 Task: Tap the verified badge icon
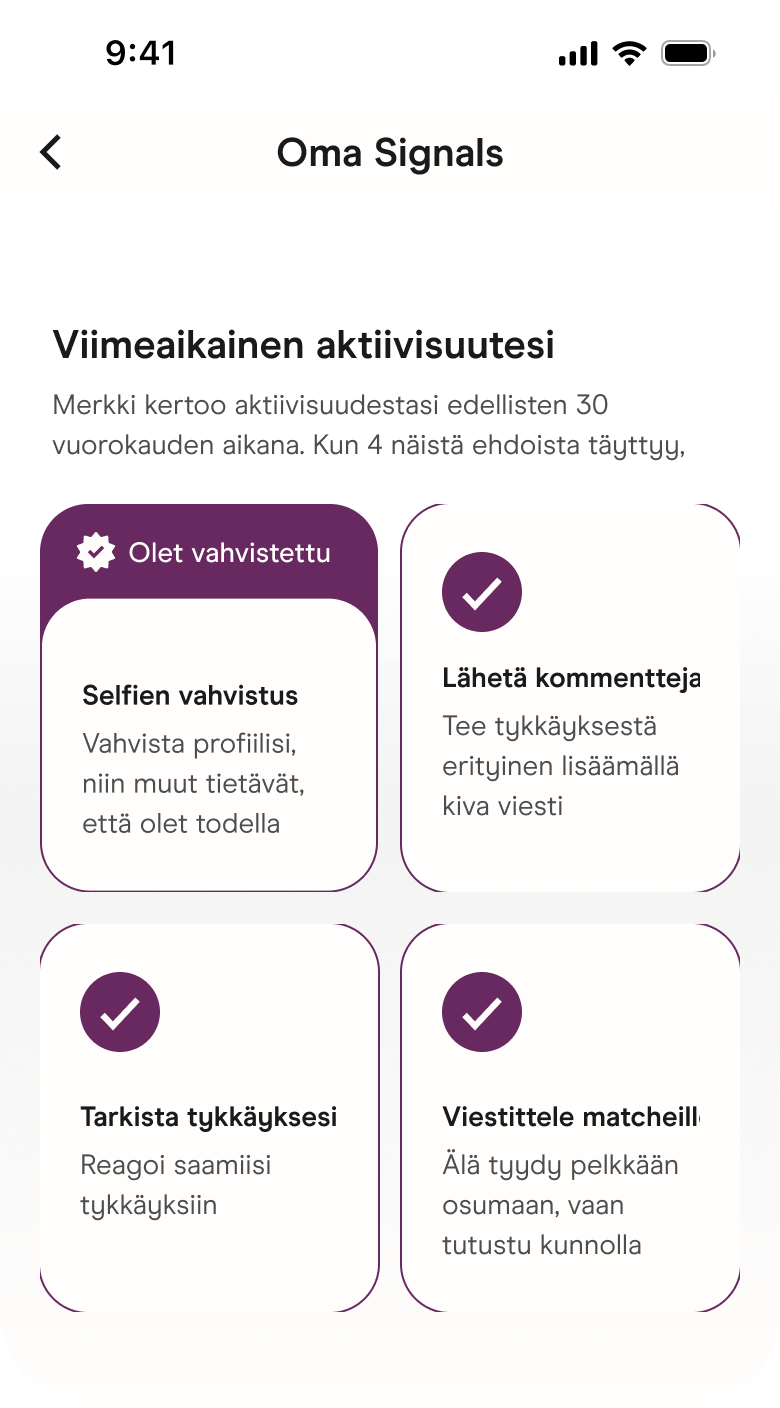(96, 552)
